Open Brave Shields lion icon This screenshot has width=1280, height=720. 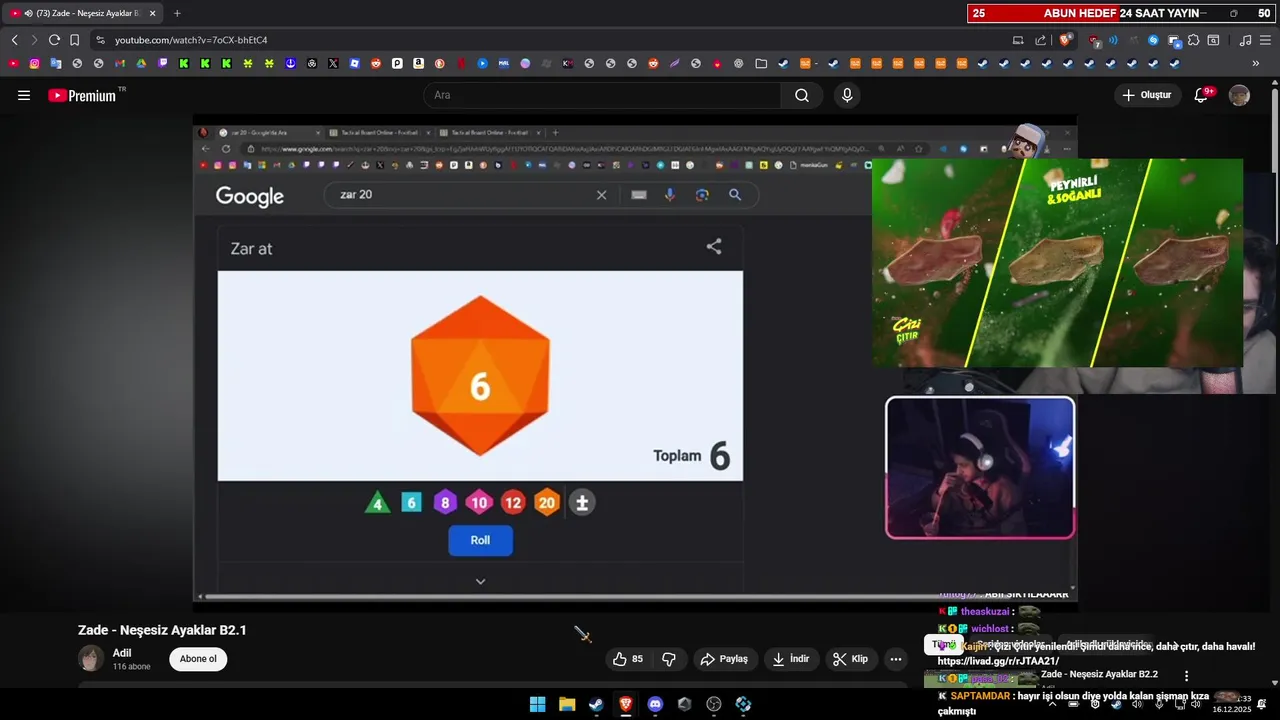tap(1065, 40)
